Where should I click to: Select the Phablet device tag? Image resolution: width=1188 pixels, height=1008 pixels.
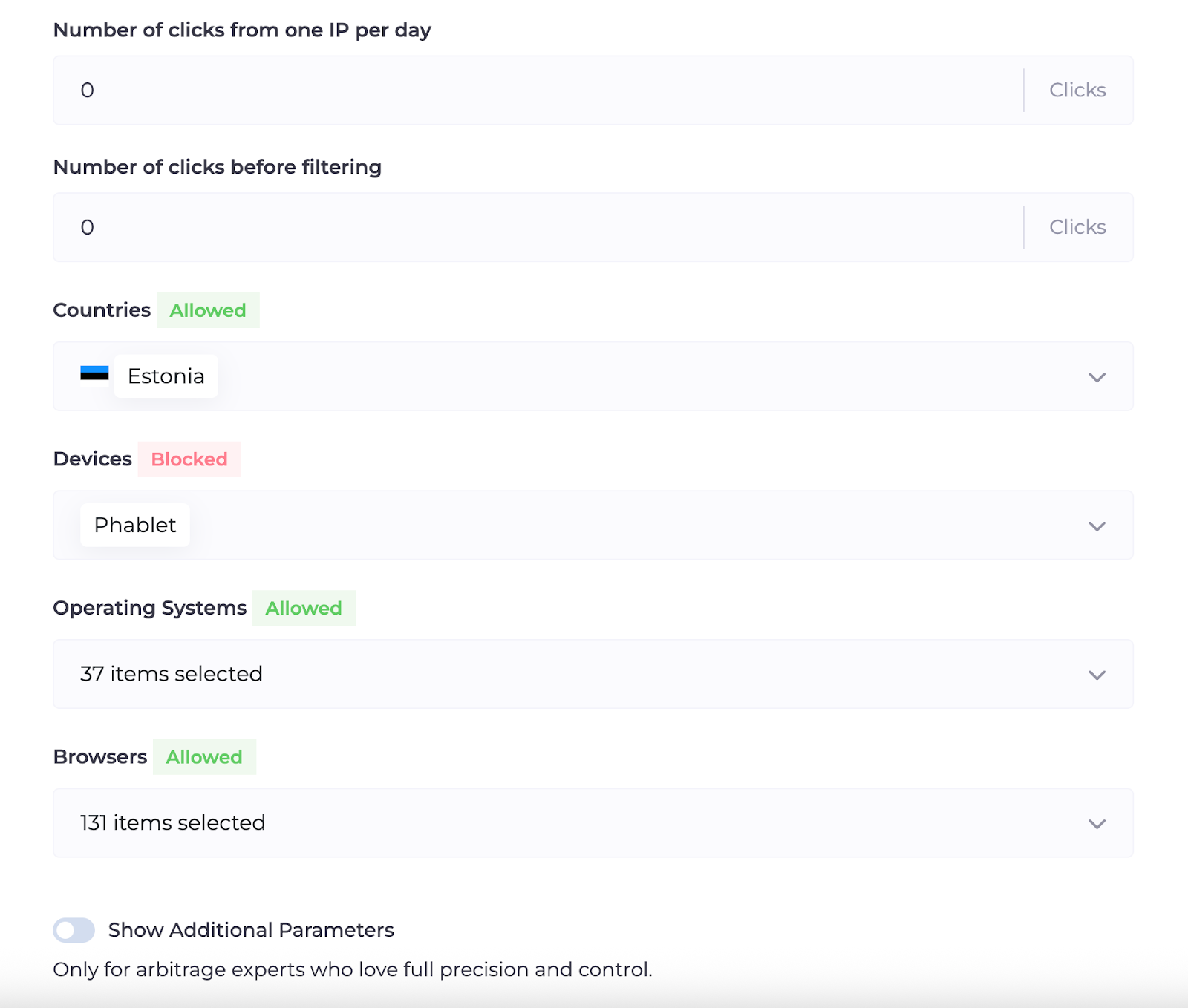click(135, 526)
